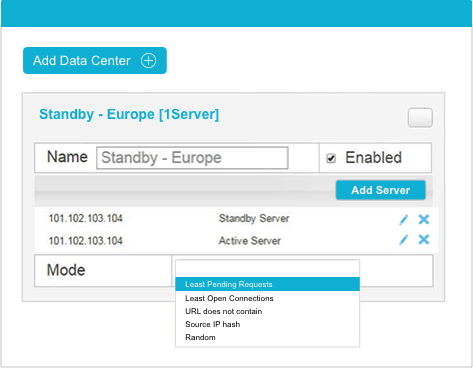Image resolution: width=473 pixels, height=368 pixels.
Task: Uncheck the Enabled checkbox
Action: (x=331, y=158)
